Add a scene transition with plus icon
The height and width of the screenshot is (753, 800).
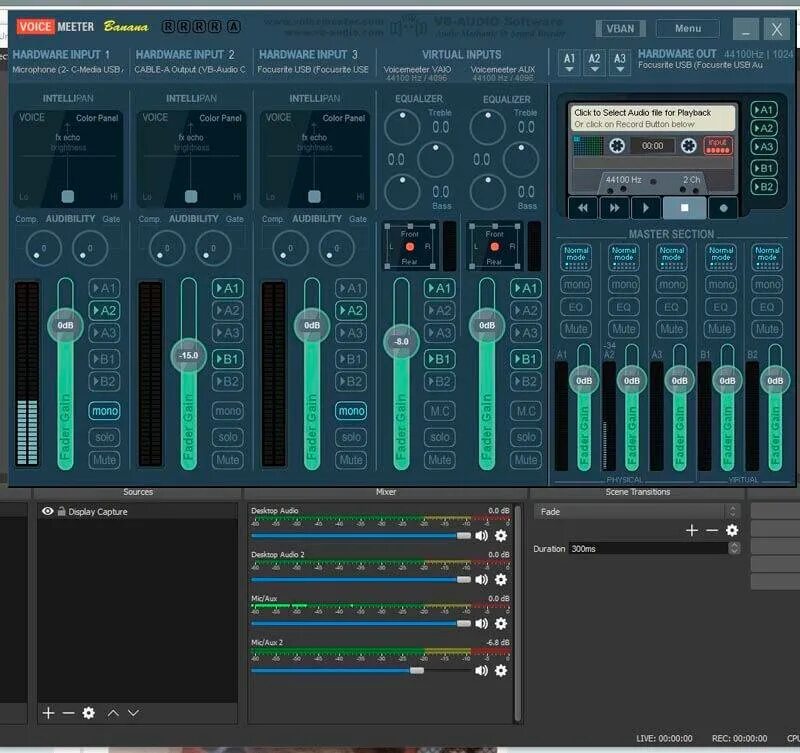point(692,531)
